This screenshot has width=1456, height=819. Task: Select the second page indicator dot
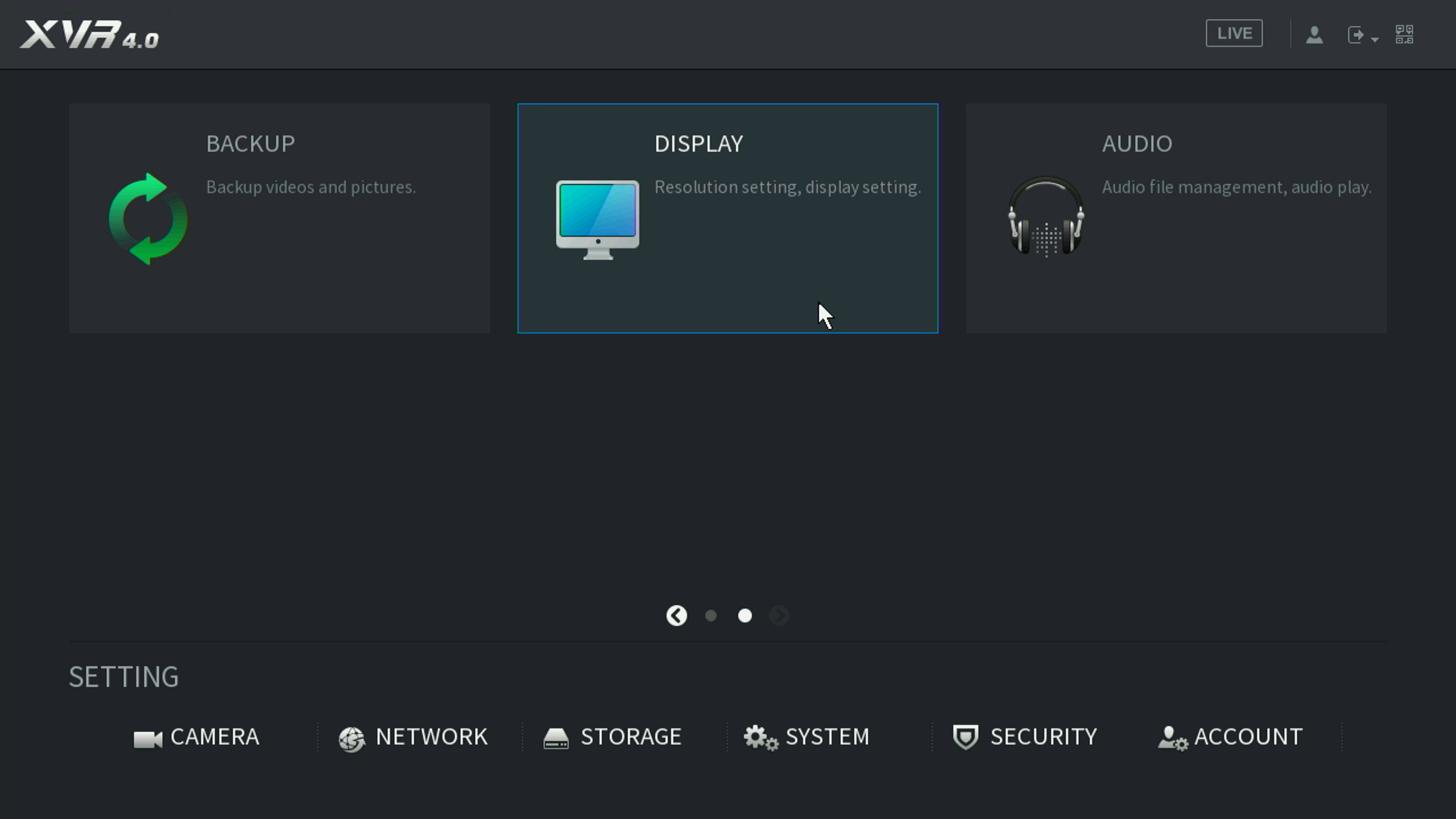[x=744, y=615]
